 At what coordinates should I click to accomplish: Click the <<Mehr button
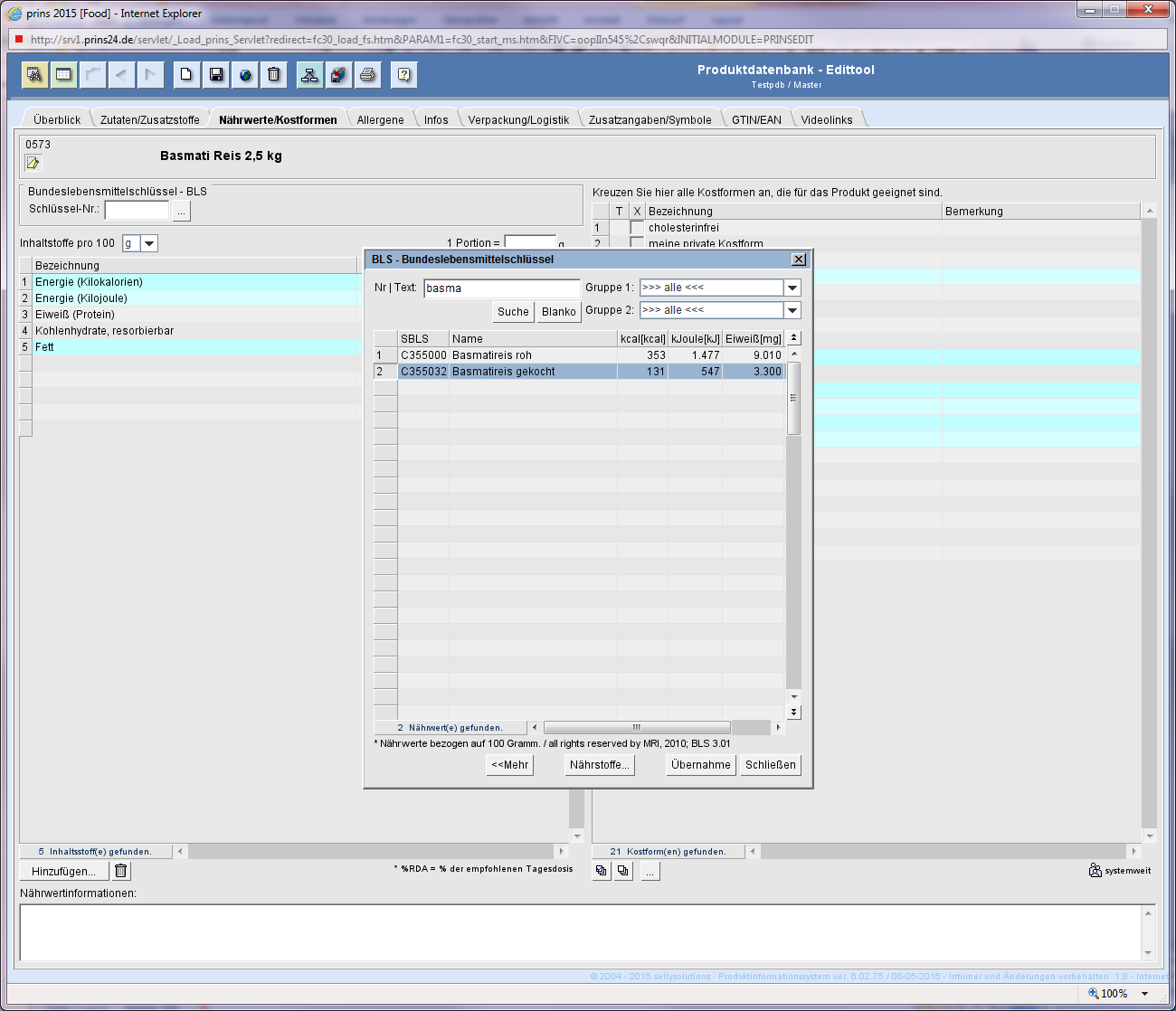(x=510, y=765)
